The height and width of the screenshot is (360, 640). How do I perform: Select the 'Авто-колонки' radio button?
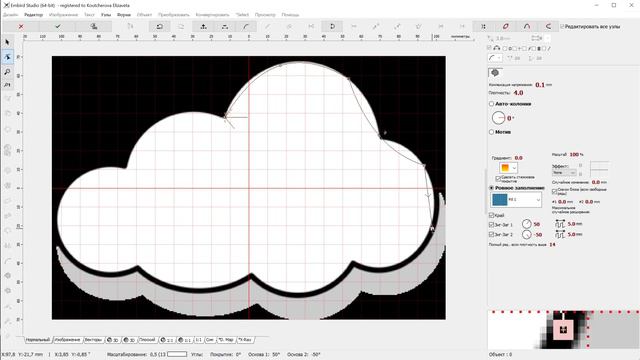pos(491,104)
